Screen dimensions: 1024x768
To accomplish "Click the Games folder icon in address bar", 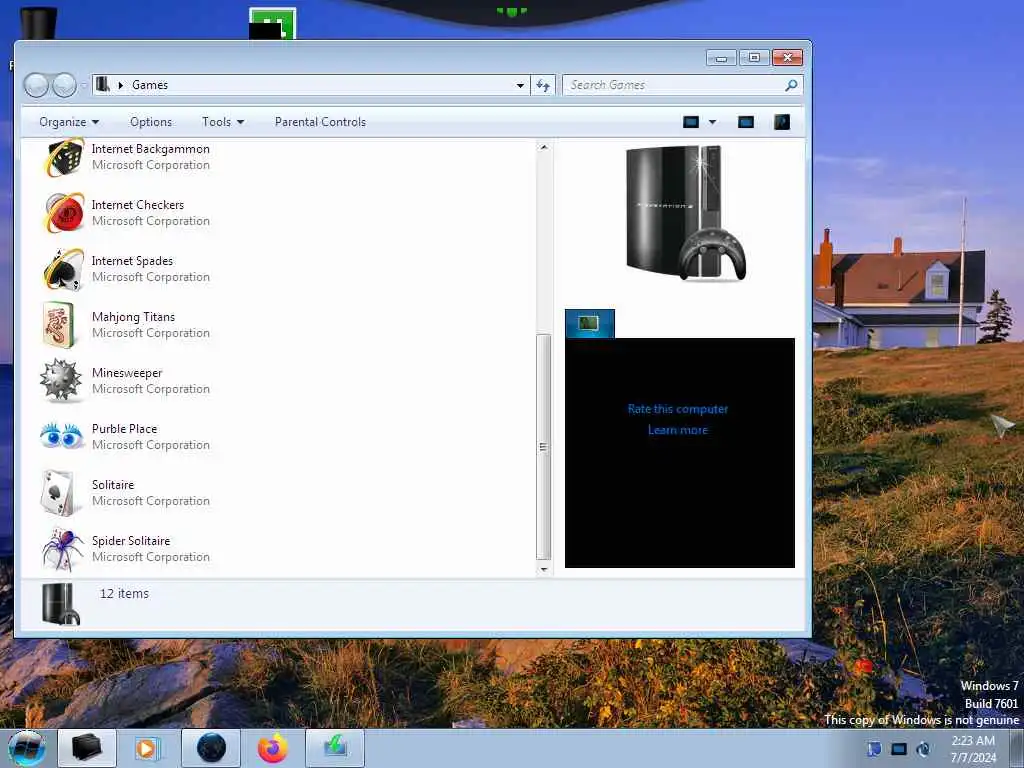I will point(103,84).
